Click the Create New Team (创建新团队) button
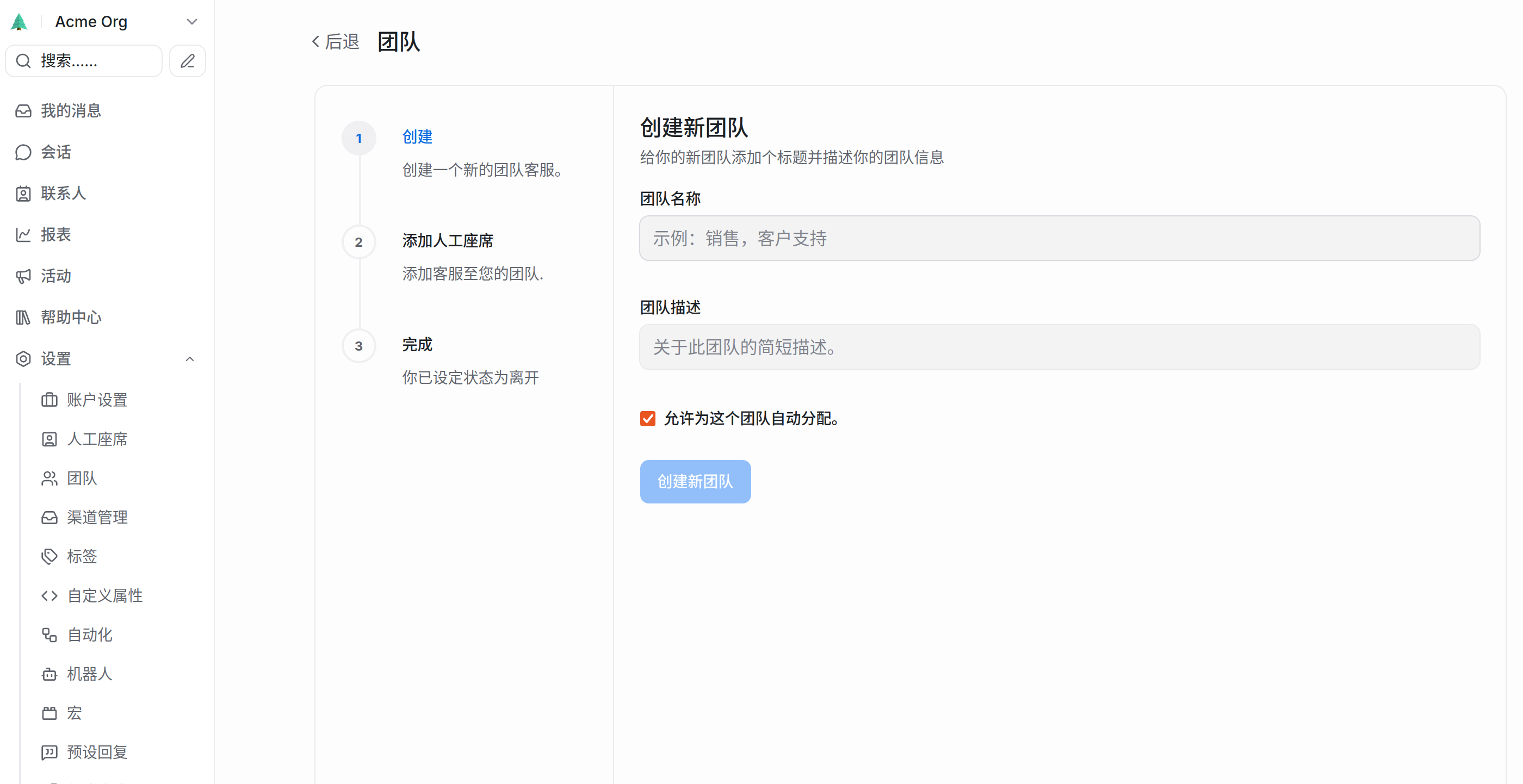This screenshot has height=784, width=1523. (x=695, y=482)
